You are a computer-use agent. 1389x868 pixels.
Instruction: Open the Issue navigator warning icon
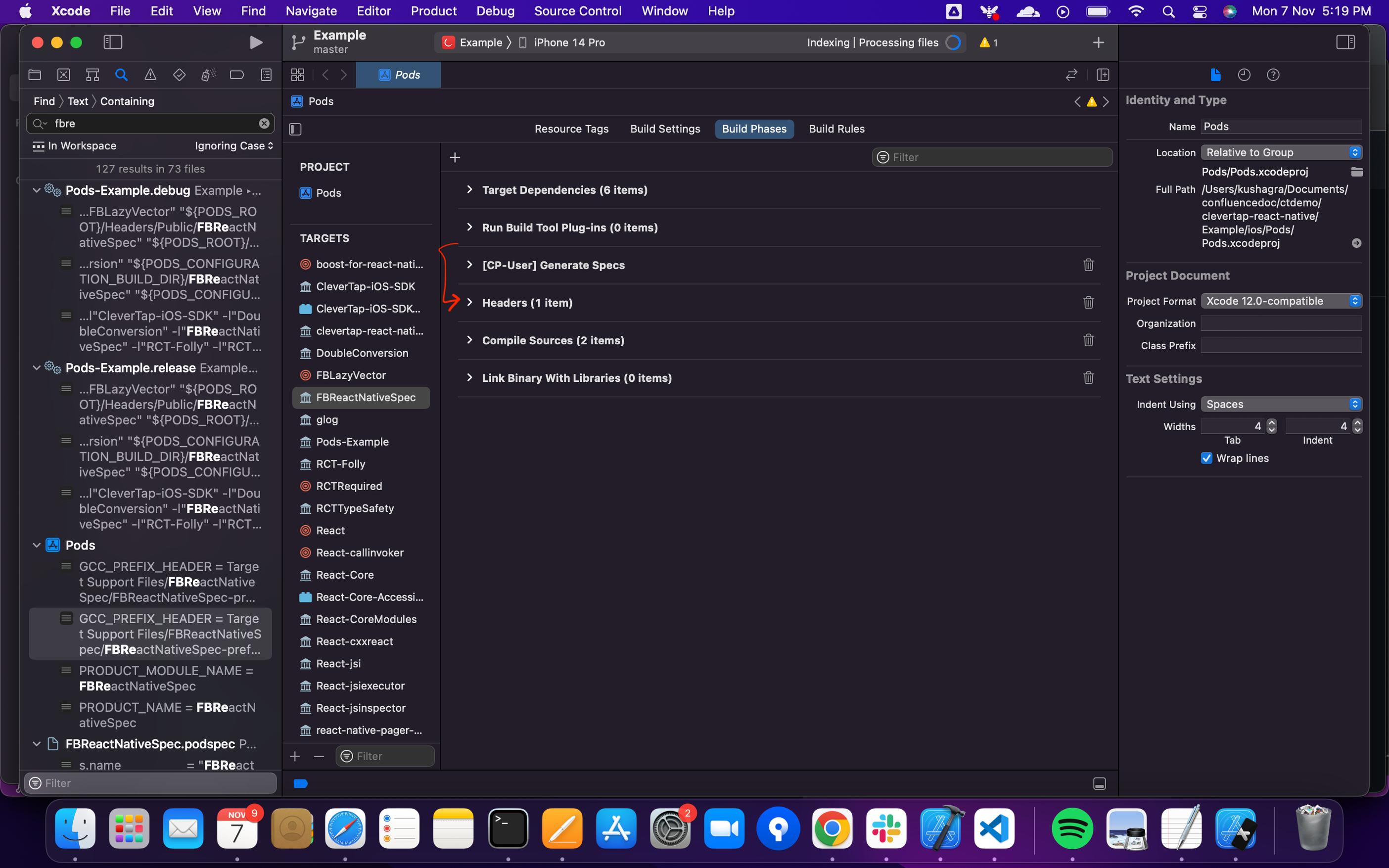tap(150, 75)
